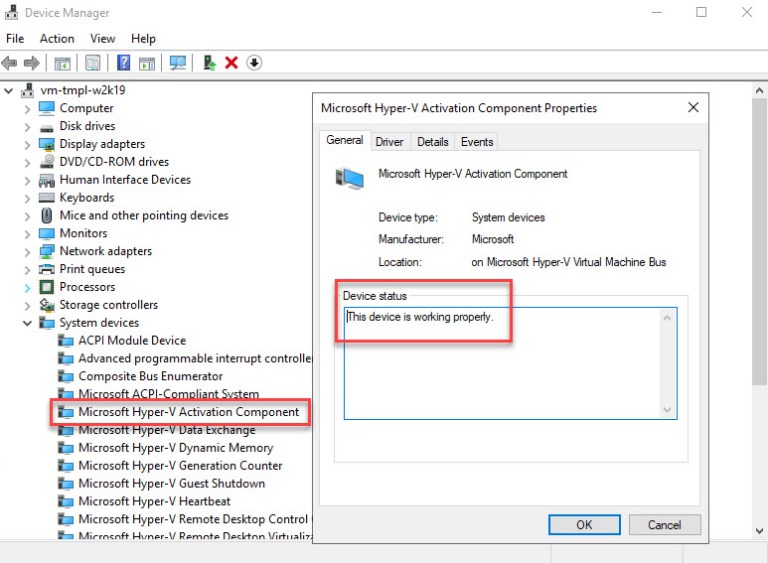Image resolution: width=768 pixels, height=563 pixels.
Task: Click the Update device driver toolbar icon
Action: [210, 63]
